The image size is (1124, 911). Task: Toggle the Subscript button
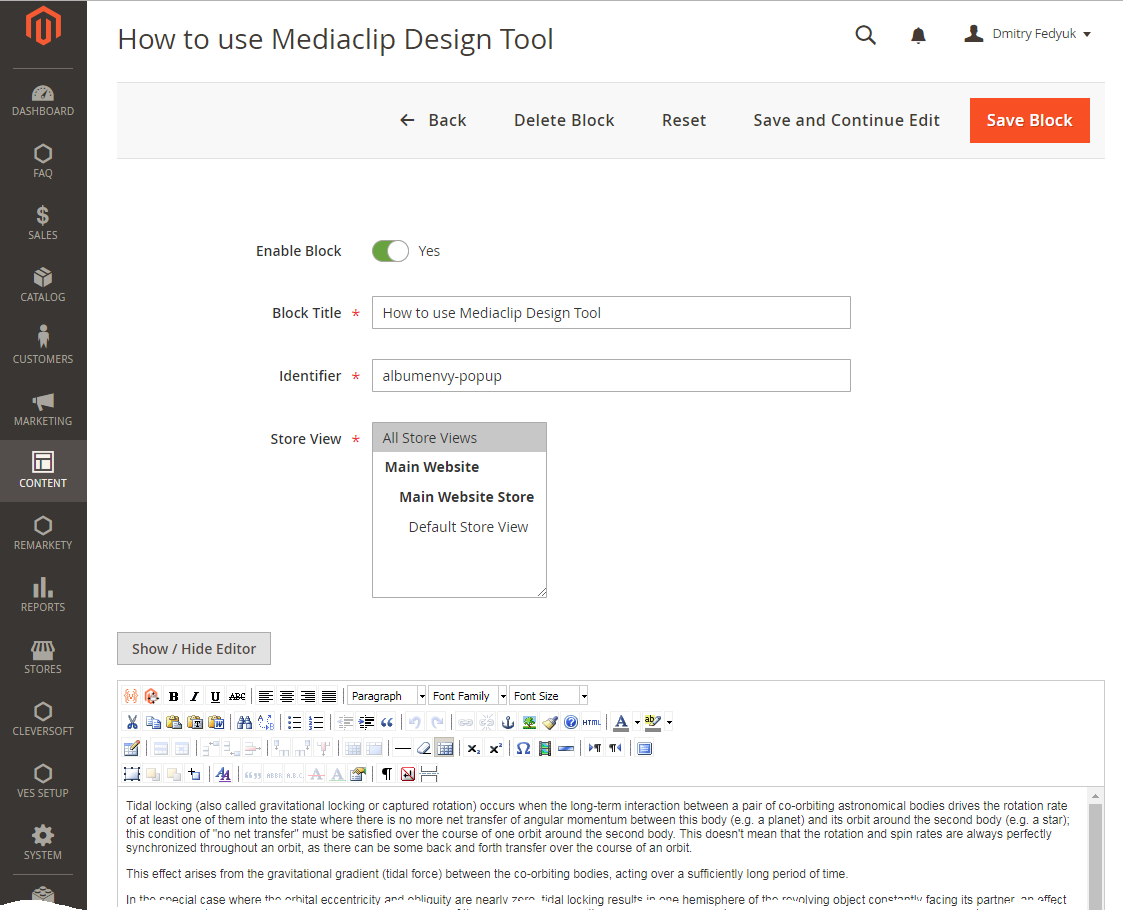pyautogui.click(x=474, y=748)
